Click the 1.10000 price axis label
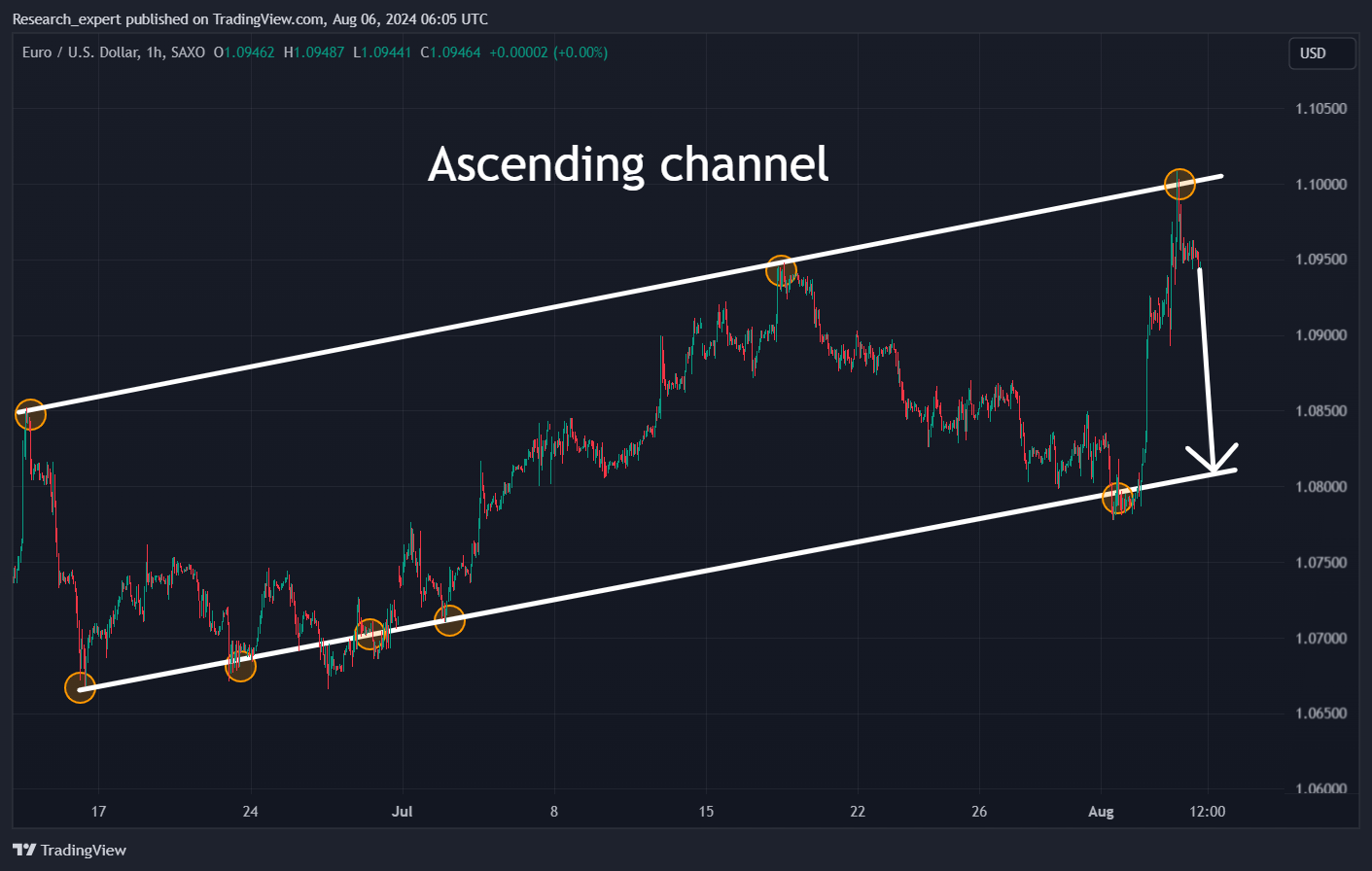The image size is (1372, 871). click(x=1321, y=185)
